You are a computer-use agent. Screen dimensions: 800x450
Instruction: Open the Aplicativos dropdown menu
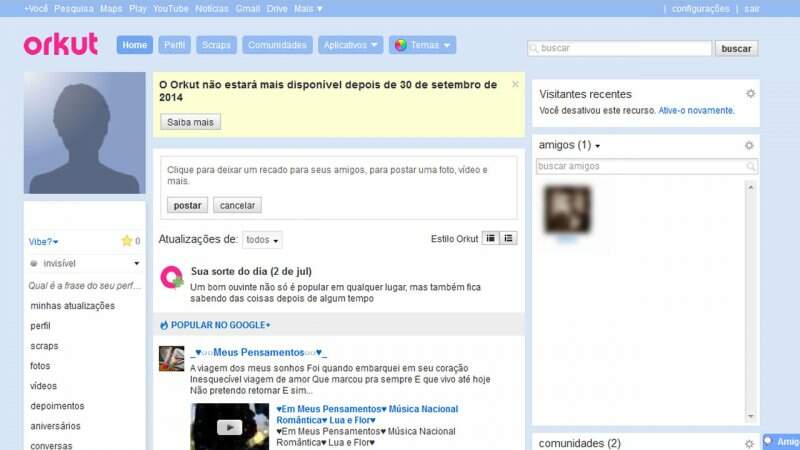pyautogui.click(x=350, y=45)
